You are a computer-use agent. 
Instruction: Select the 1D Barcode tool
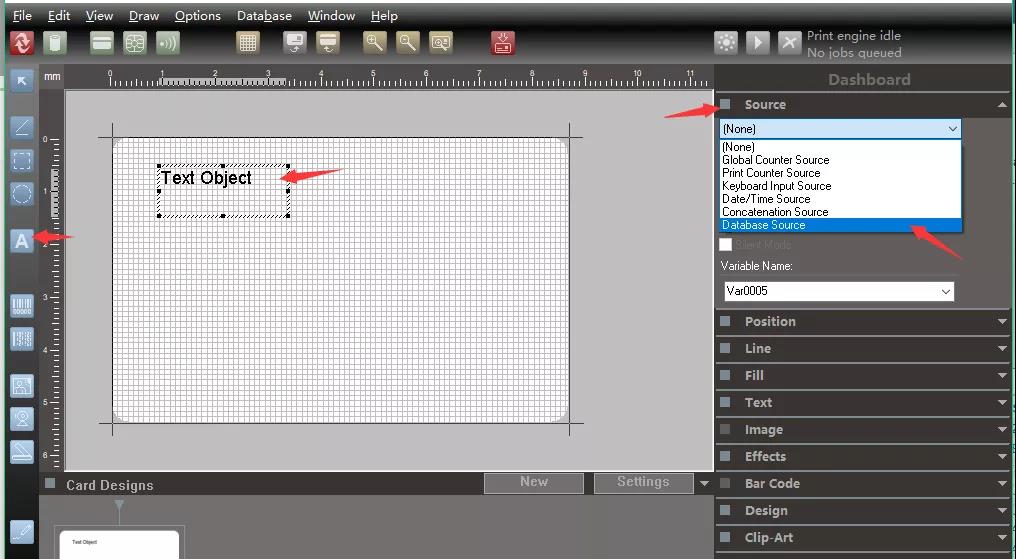tap(21, 306)
